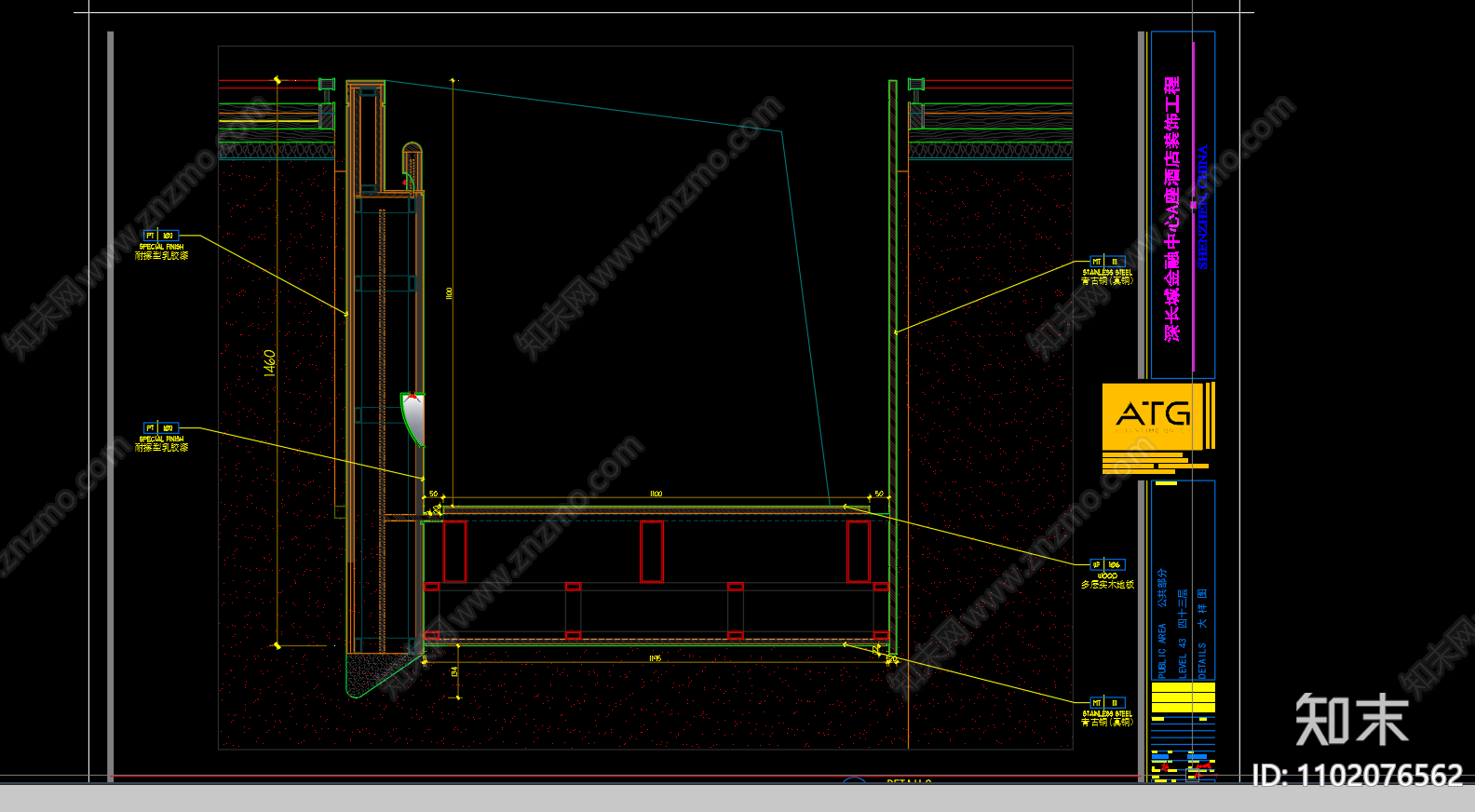This screenshot has height=812, width=1475.
Task: Click the SHENZHEN, CHINA title text
Action: click(1202, 208)
